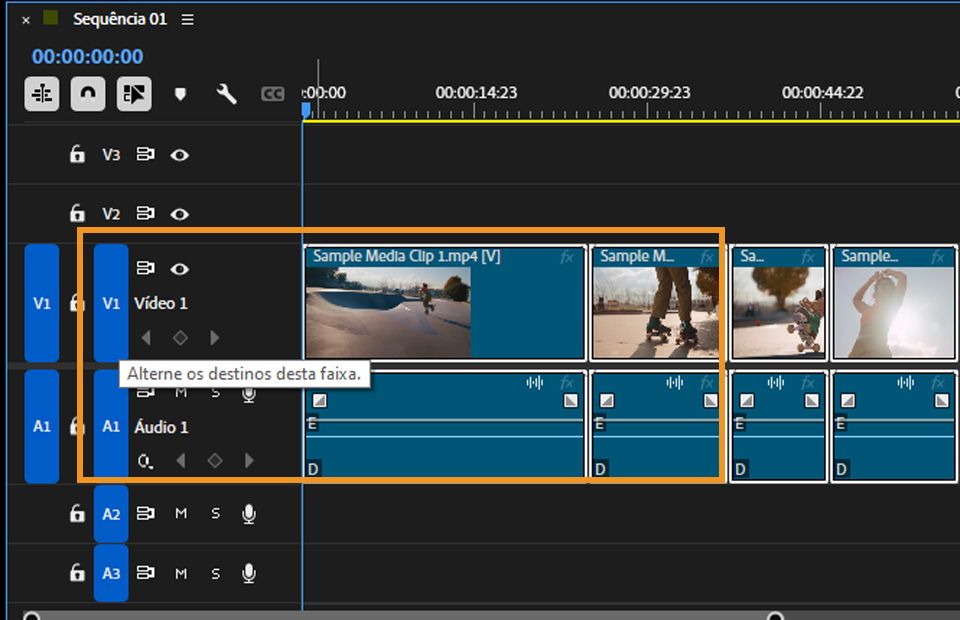Screen dimensions: 960x620
Task: Open Sequência 01 panel menu
Action: click(x=188, y=20)
